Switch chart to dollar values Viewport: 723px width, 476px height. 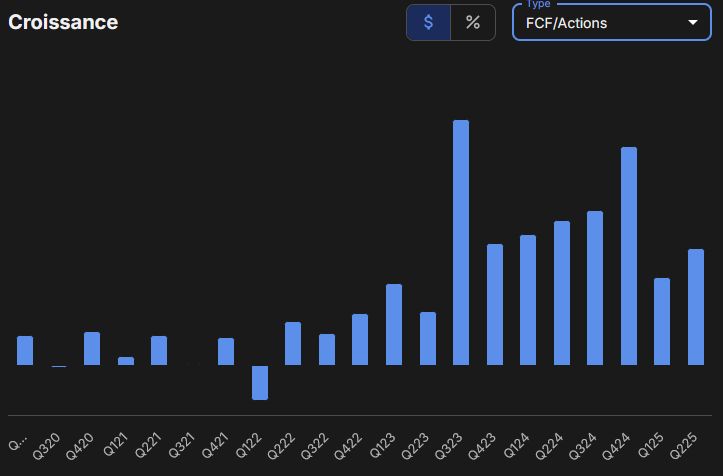(428, 23)
